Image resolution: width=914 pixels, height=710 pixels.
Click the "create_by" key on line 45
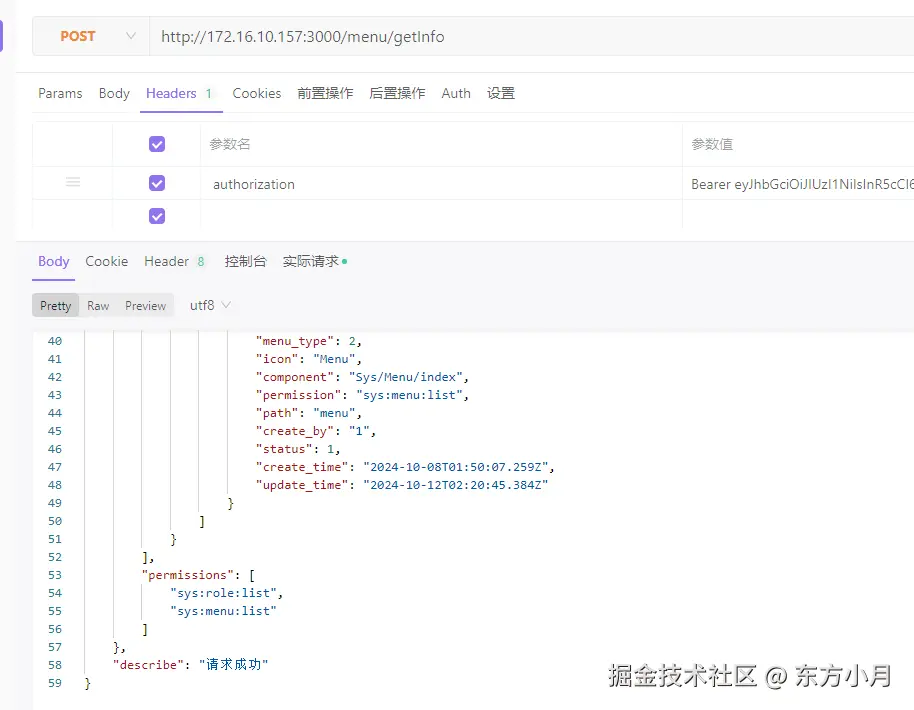294,431
